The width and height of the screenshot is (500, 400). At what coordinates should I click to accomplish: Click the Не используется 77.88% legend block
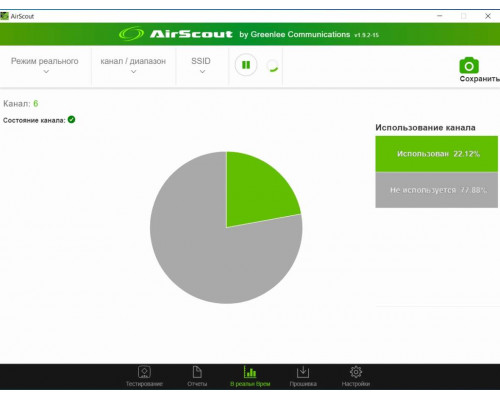(x=437, y=190)
